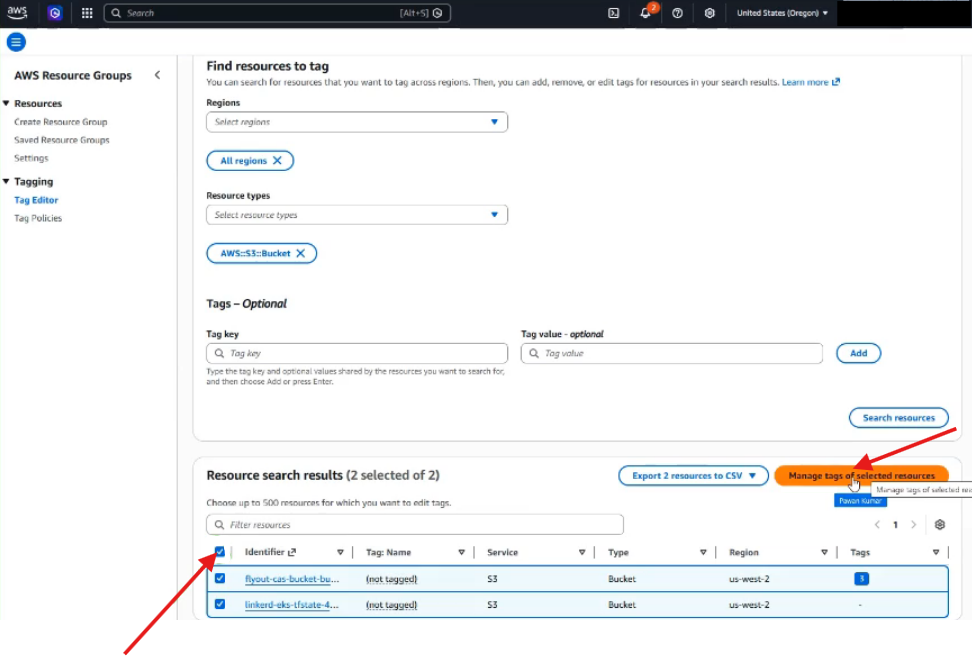Toggle the select-all header checkbox

tap(219, 551)
